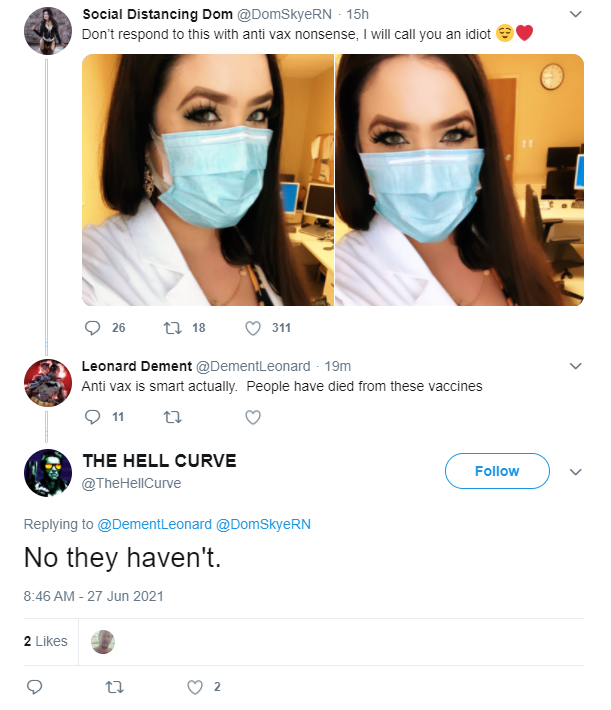
Task: Reply to THE HELL CURVE's tweet
Action: click(x=34, y=687)
